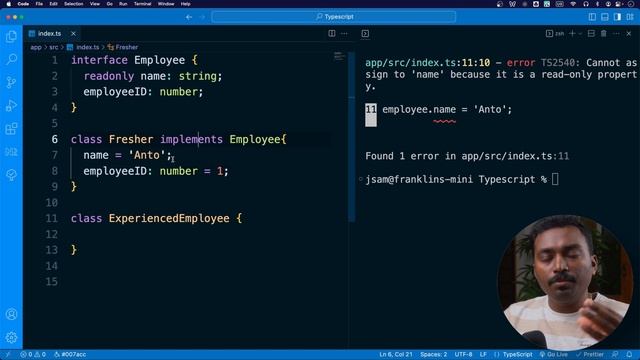Open the 'app/src/index.ts:11' link in error summary

tap(515, 156)
